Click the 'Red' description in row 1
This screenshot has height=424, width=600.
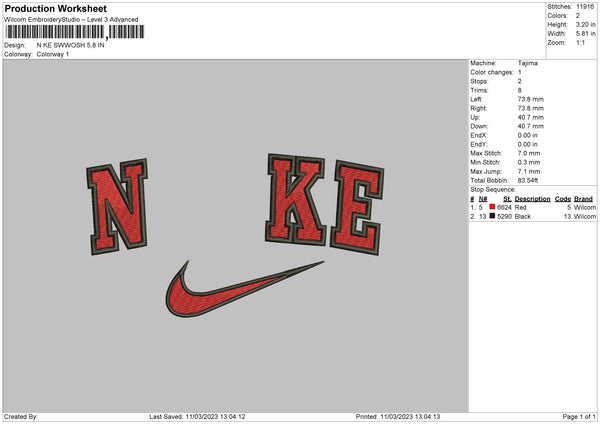[520, 207]
